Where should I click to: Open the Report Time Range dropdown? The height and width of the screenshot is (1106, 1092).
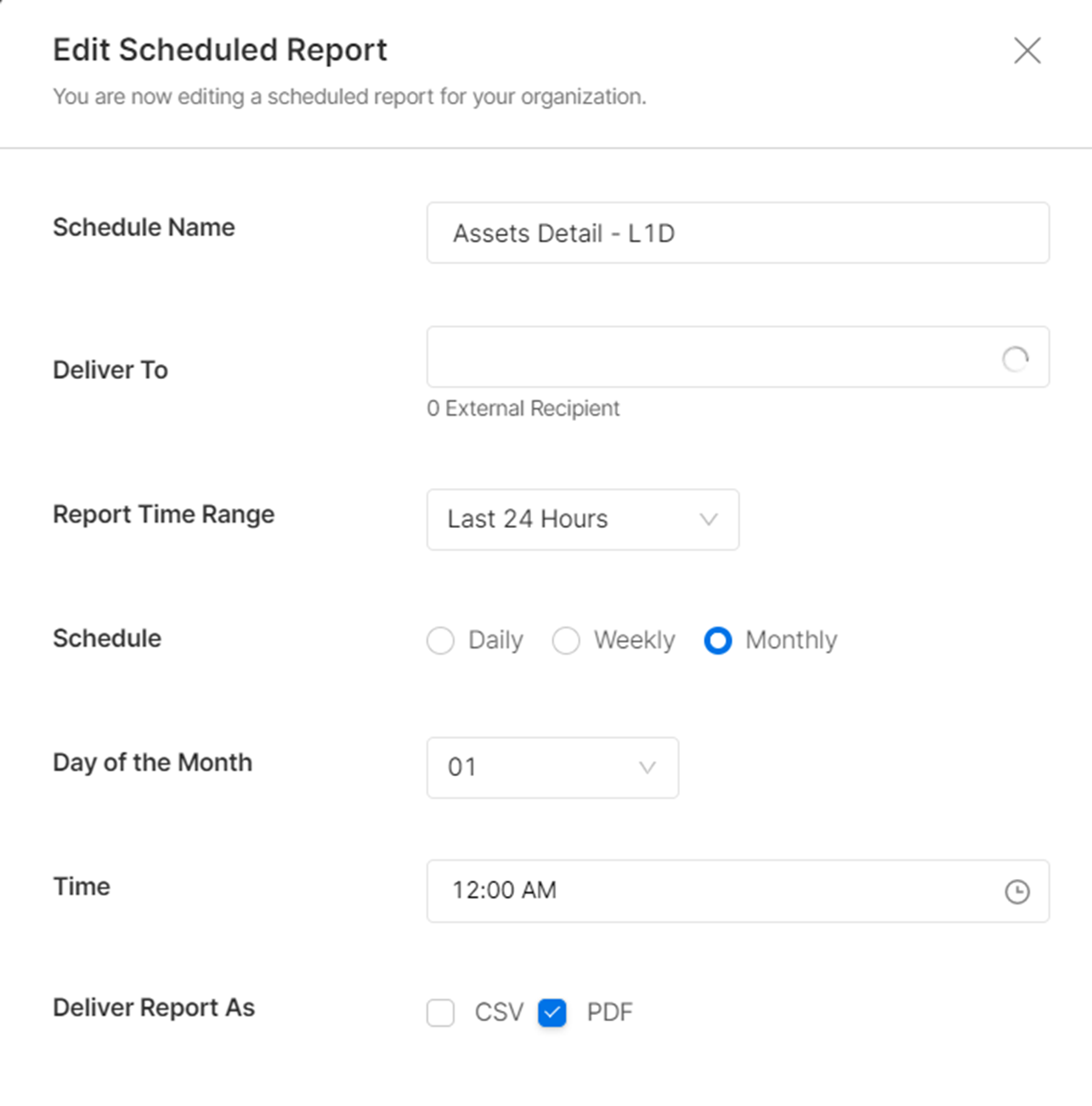tap(583, 519)
